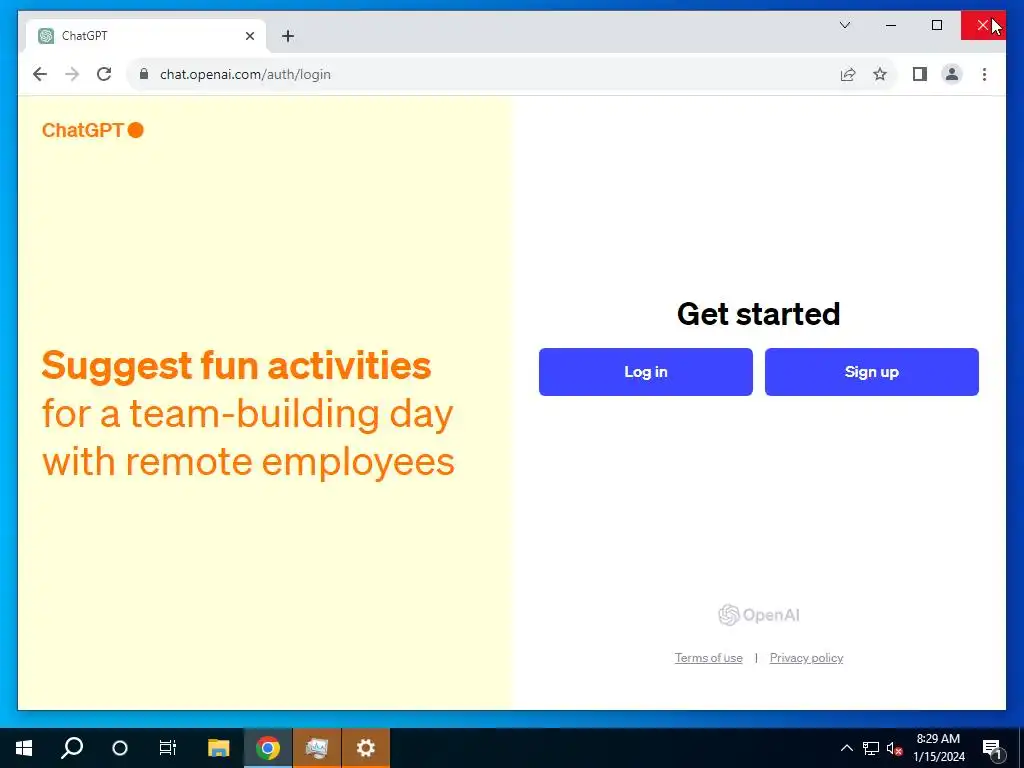View site info via lock icon

[144, 74]
